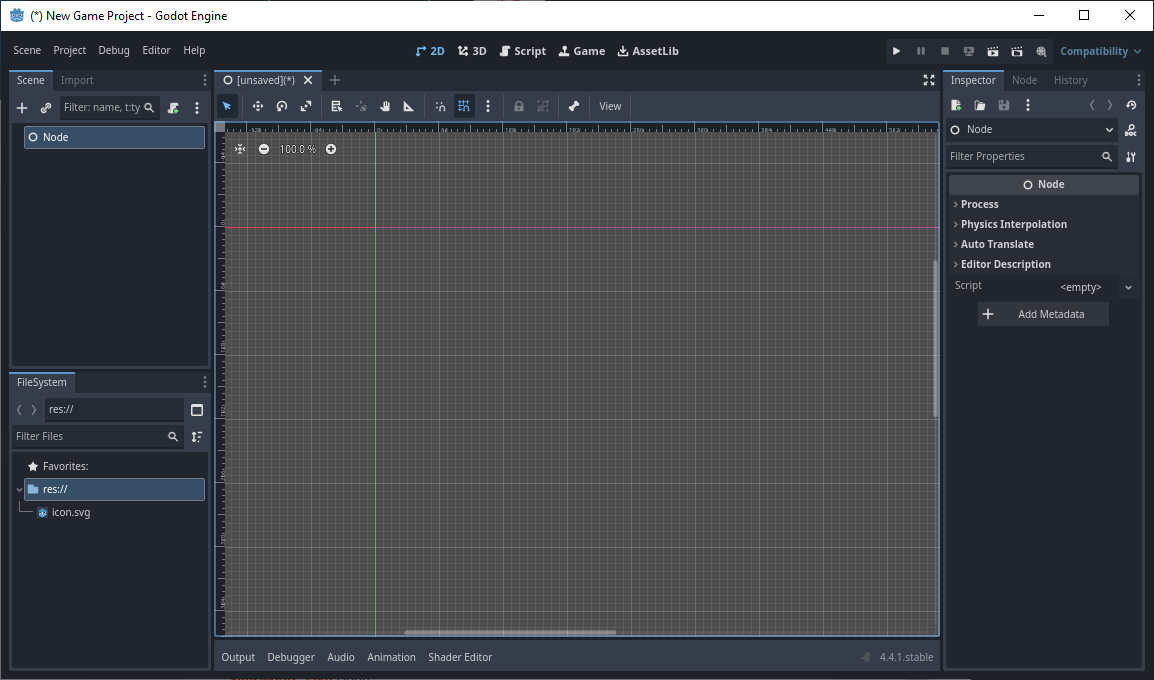Viewport: 1154px width, 680px height.
Task: Open the AssetLib workspace
Action: tap(648, 51)
